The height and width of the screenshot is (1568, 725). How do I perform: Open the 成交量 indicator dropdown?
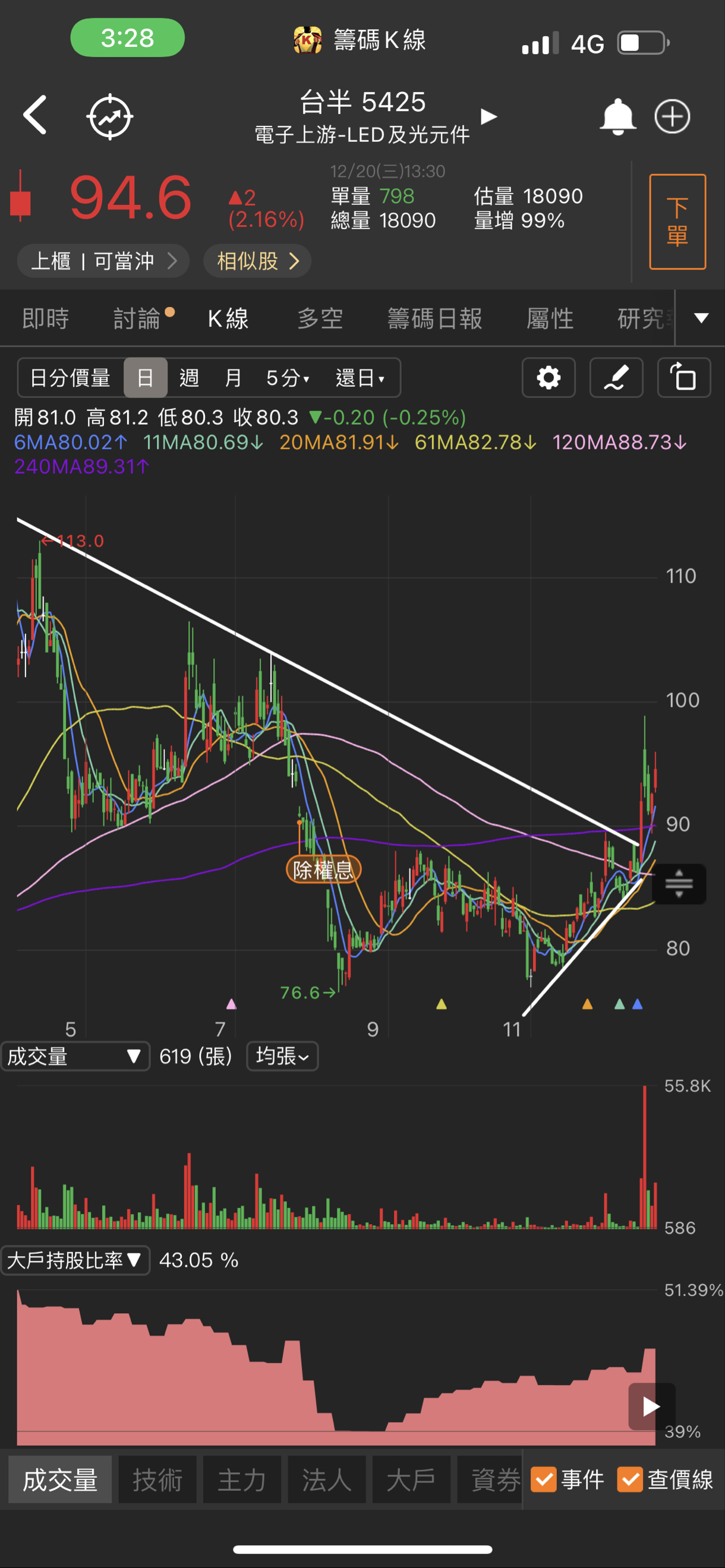tap(75, 1056)
